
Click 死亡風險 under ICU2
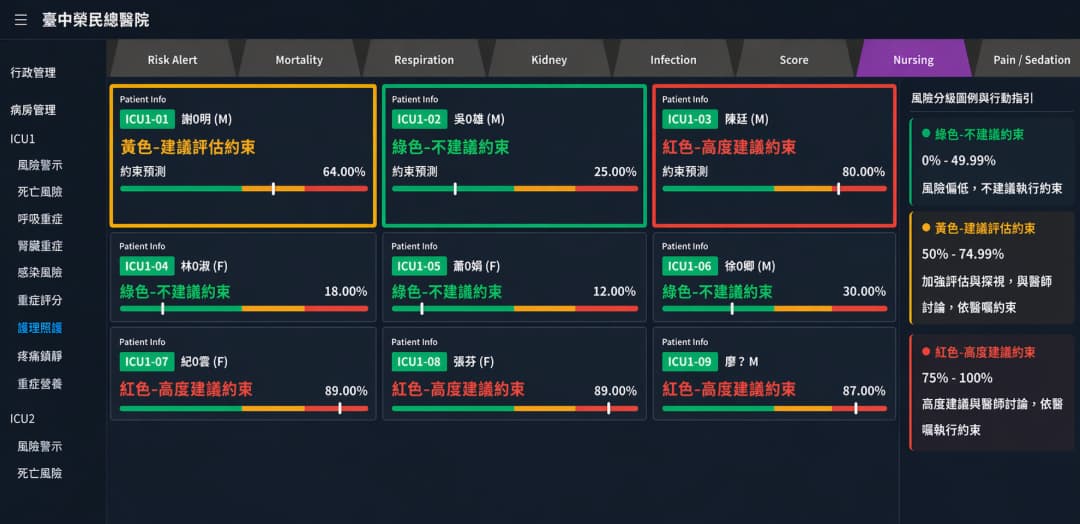(x=40, y=473)
